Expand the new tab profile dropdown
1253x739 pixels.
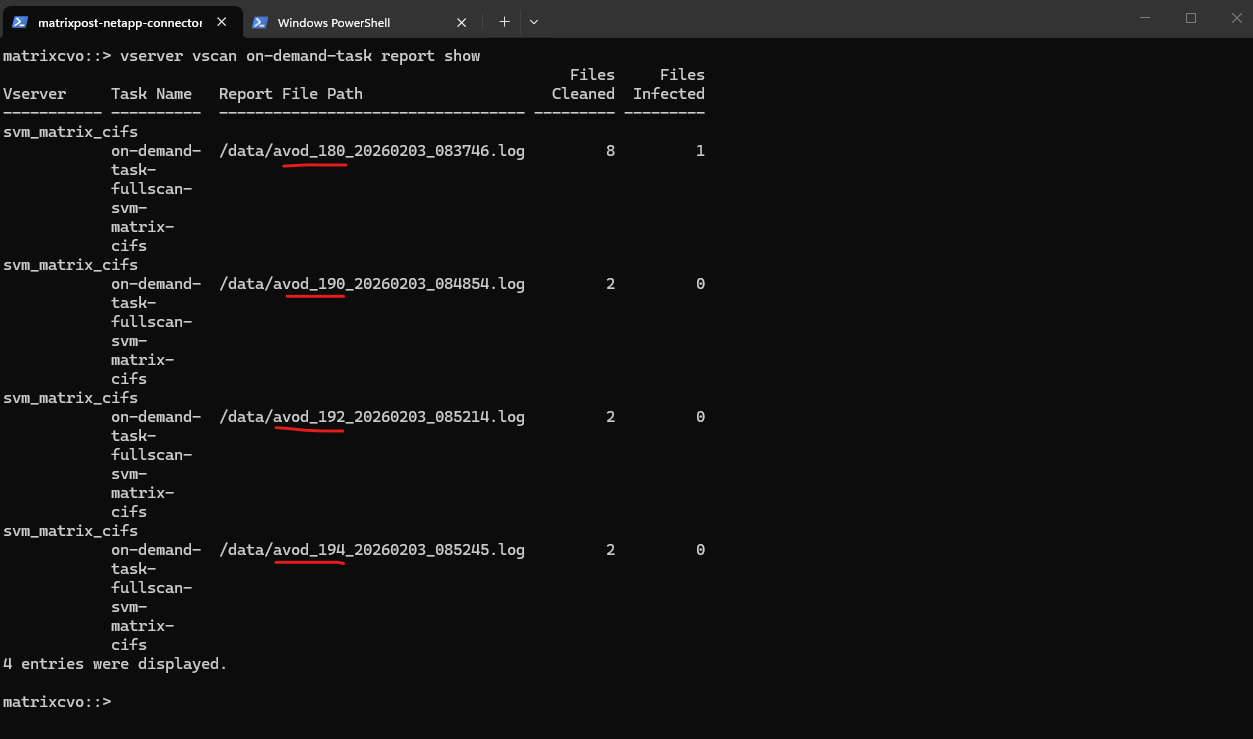pos(534,21)
